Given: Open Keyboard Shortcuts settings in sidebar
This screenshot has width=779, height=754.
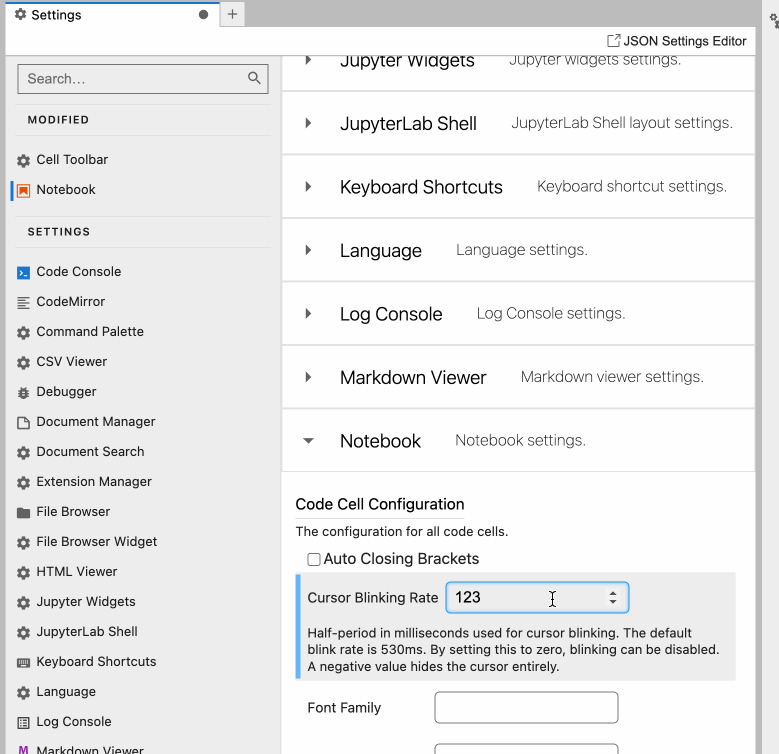Looking at the screenshot, I should pyautogui.click(x=96, y=661).
